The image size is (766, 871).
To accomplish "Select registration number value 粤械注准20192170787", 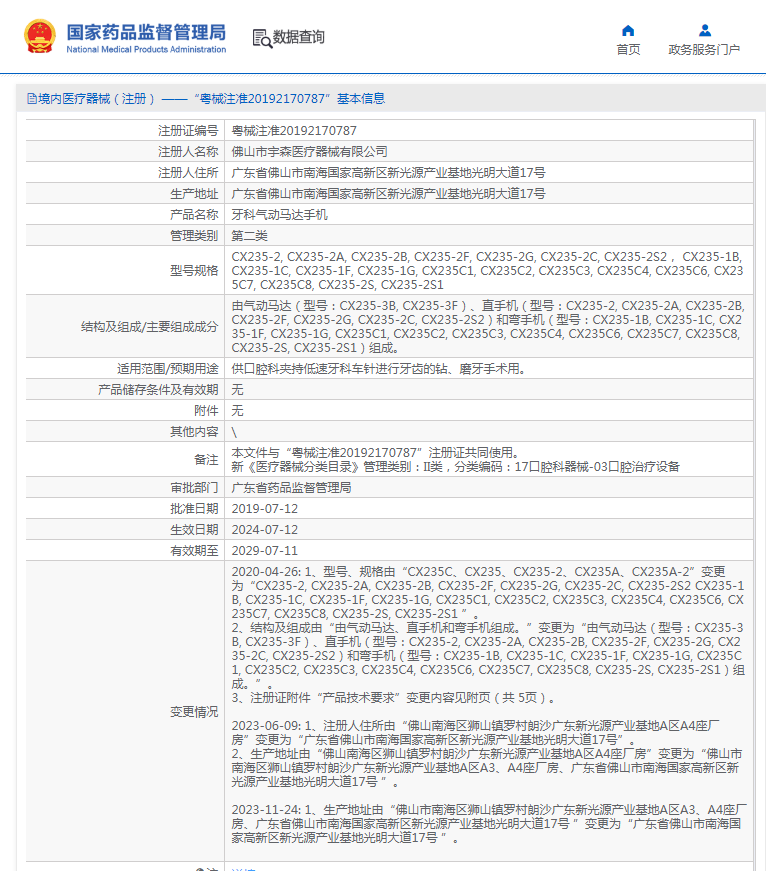I will [294, 131].
